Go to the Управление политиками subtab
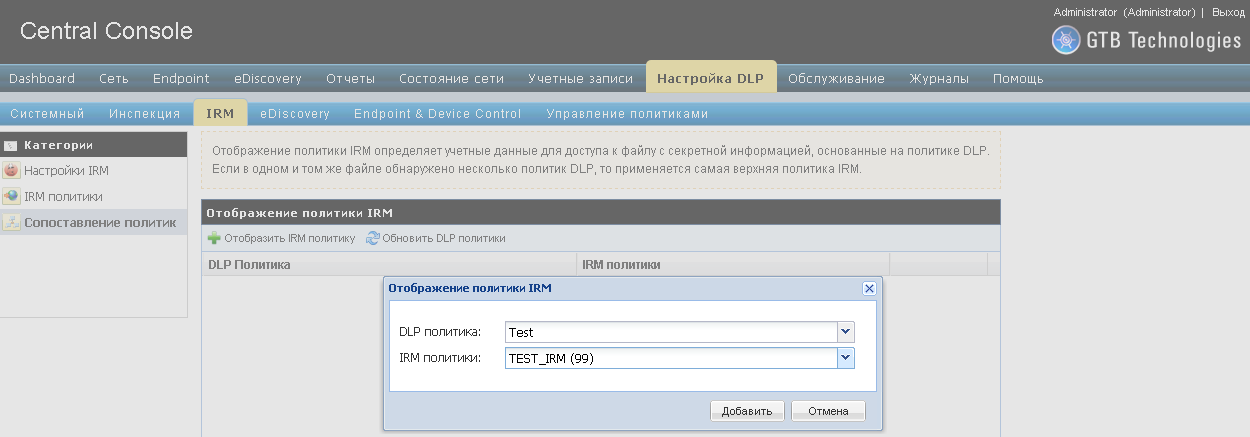Image resolution: width=1250 pixels, height=437 pixels. [x=627, y=114]
